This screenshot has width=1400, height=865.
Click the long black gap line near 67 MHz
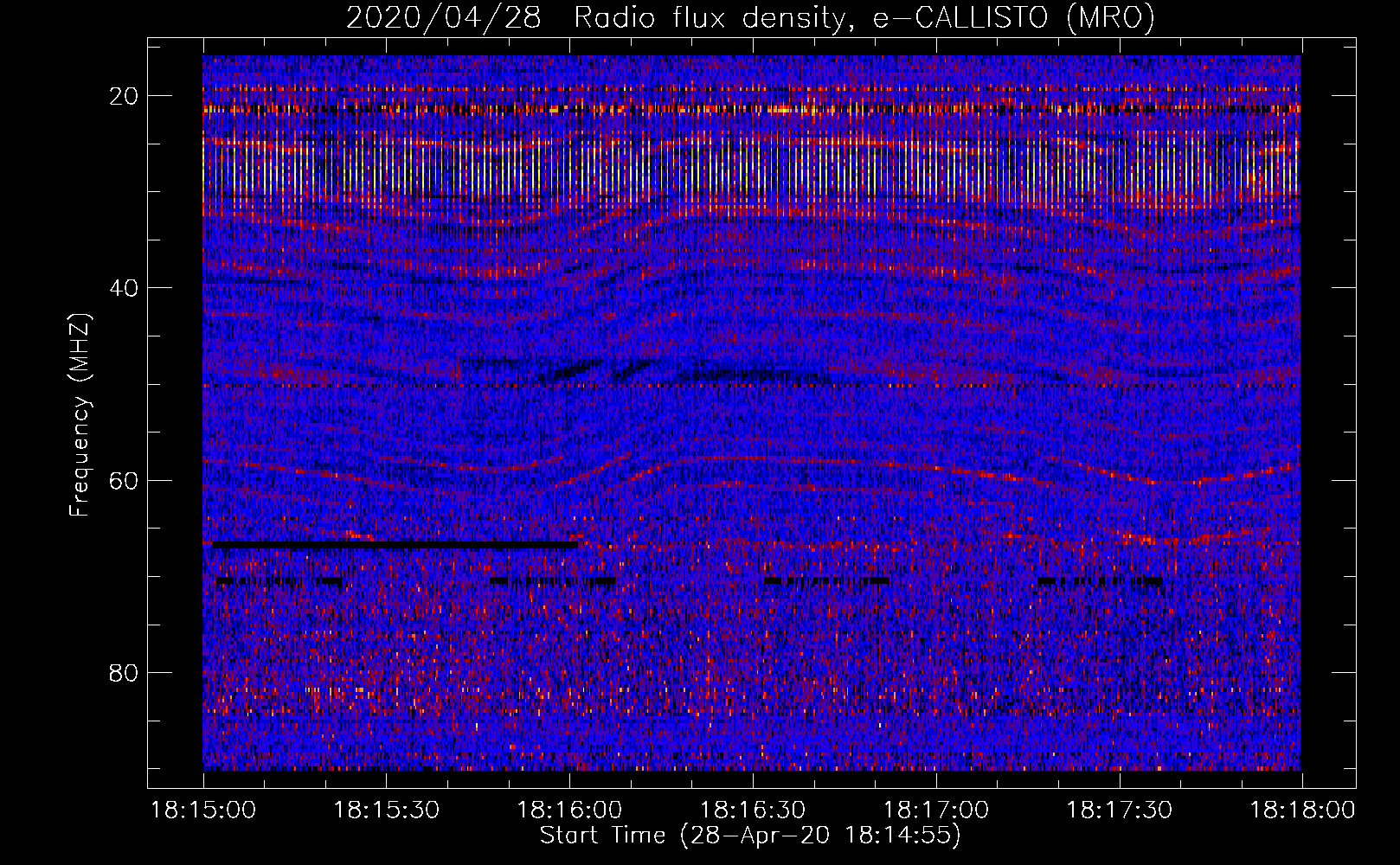tap(394, 545)
